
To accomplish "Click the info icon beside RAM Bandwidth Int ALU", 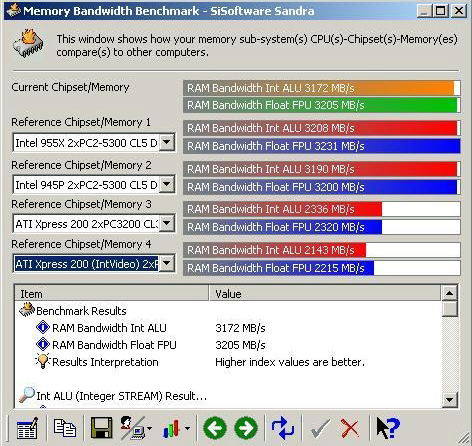I will [x=43, y=327].
